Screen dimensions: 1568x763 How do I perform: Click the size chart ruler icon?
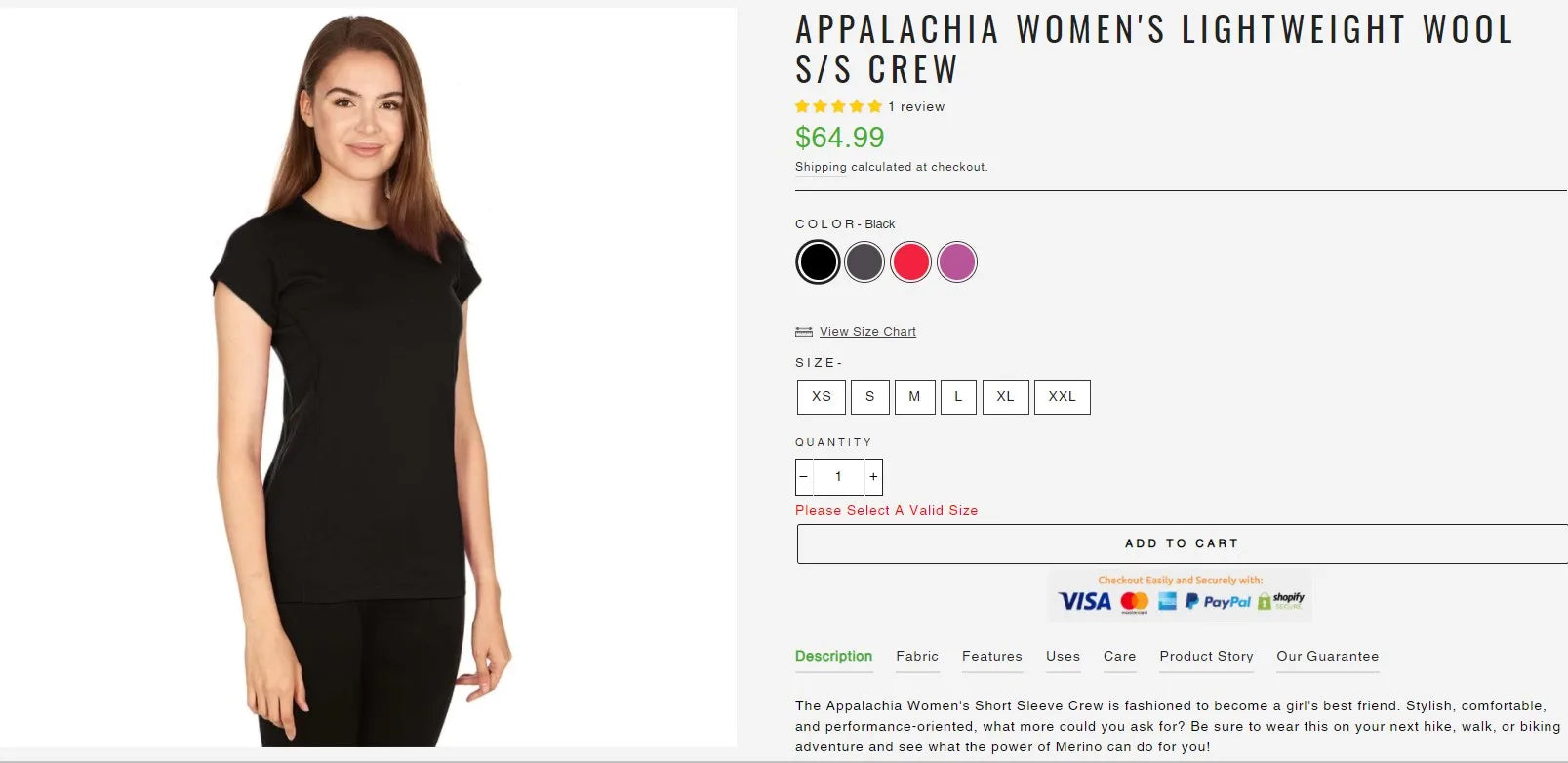(x=804, y=332)
